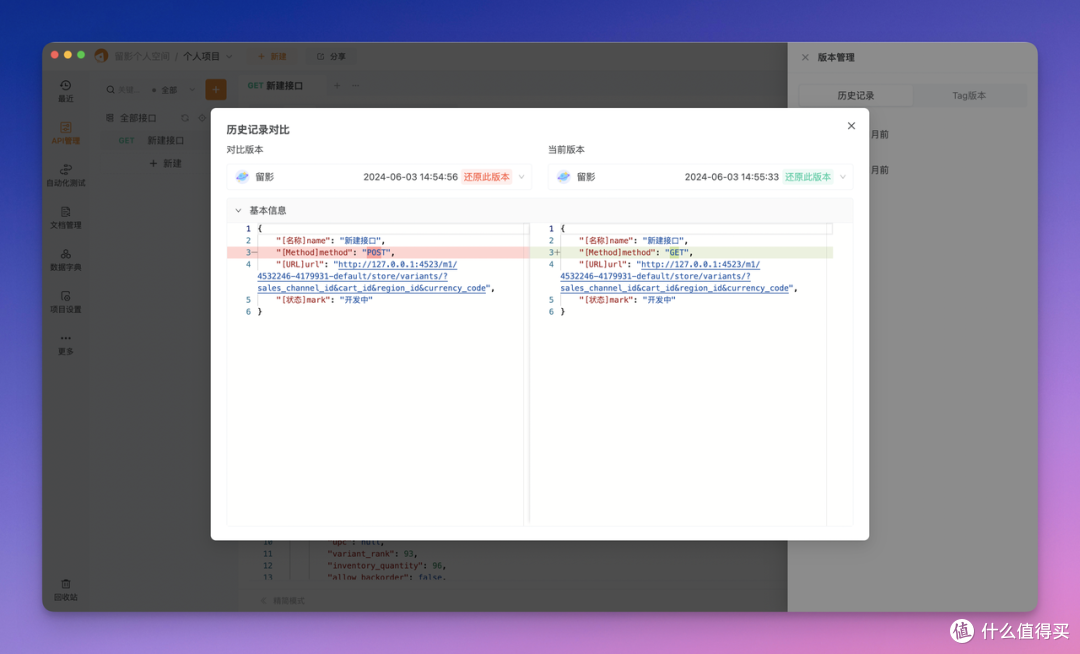
Task: Select the 全部接口 tree root
Action: pos(138,118)
